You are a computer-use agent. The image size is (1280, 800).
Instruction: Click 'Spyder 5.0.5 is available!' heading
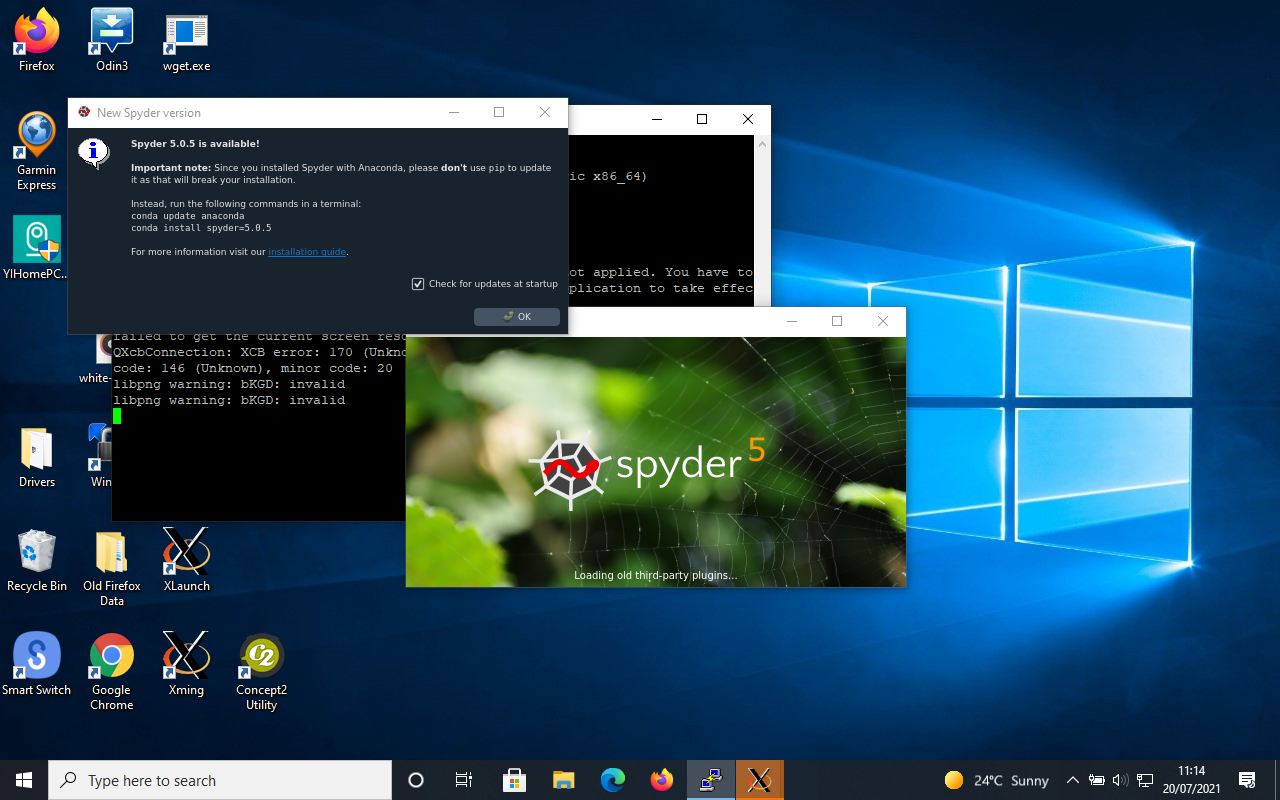pos(195,144)
